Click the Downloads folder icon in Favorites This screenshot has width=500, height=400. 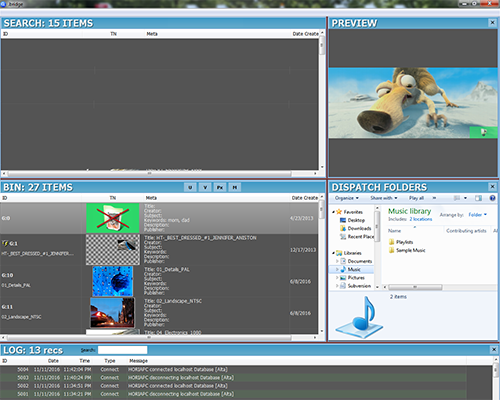tap(343, 228)
